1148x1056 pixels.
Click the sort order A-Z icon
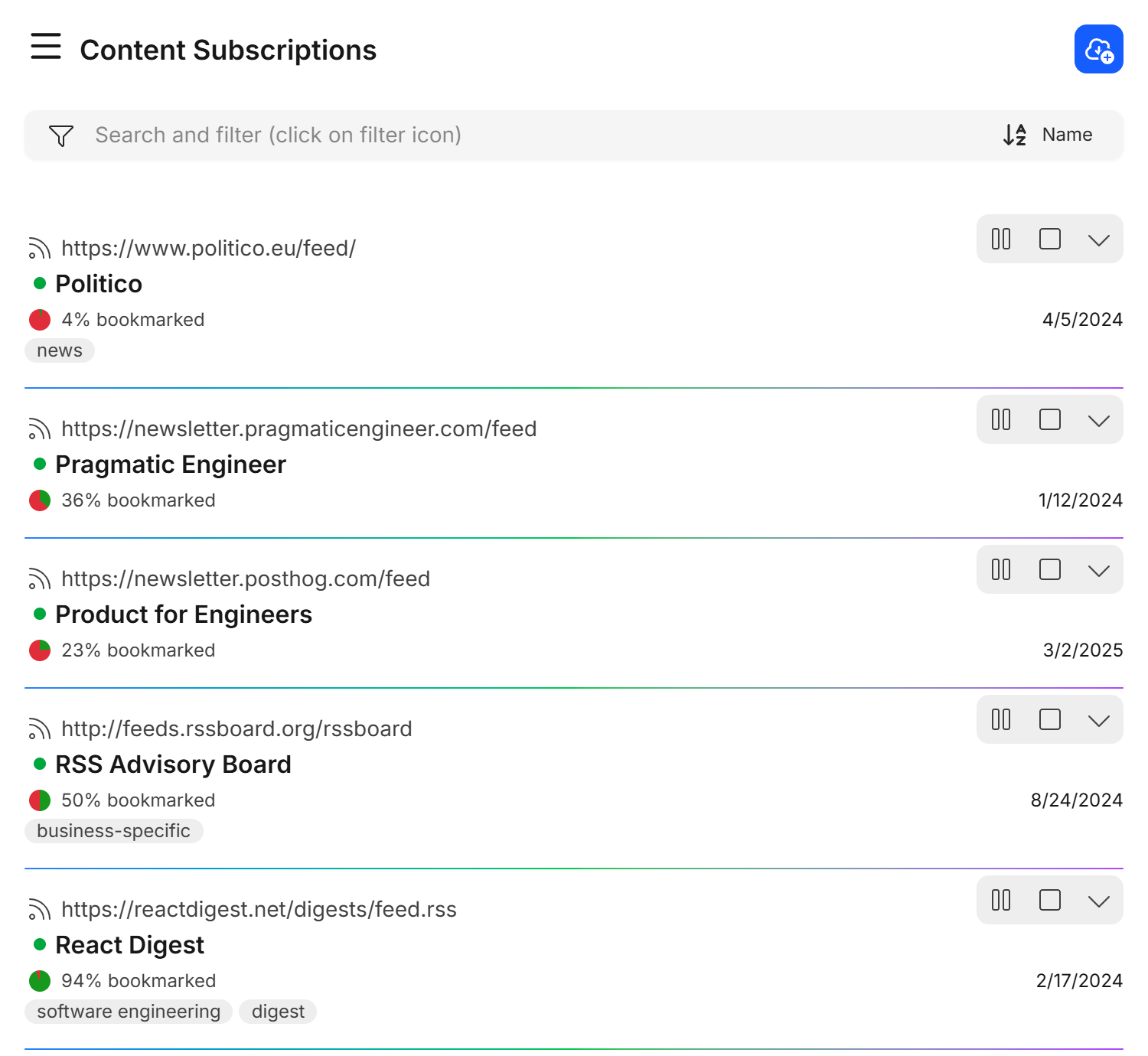(1015, 135)
